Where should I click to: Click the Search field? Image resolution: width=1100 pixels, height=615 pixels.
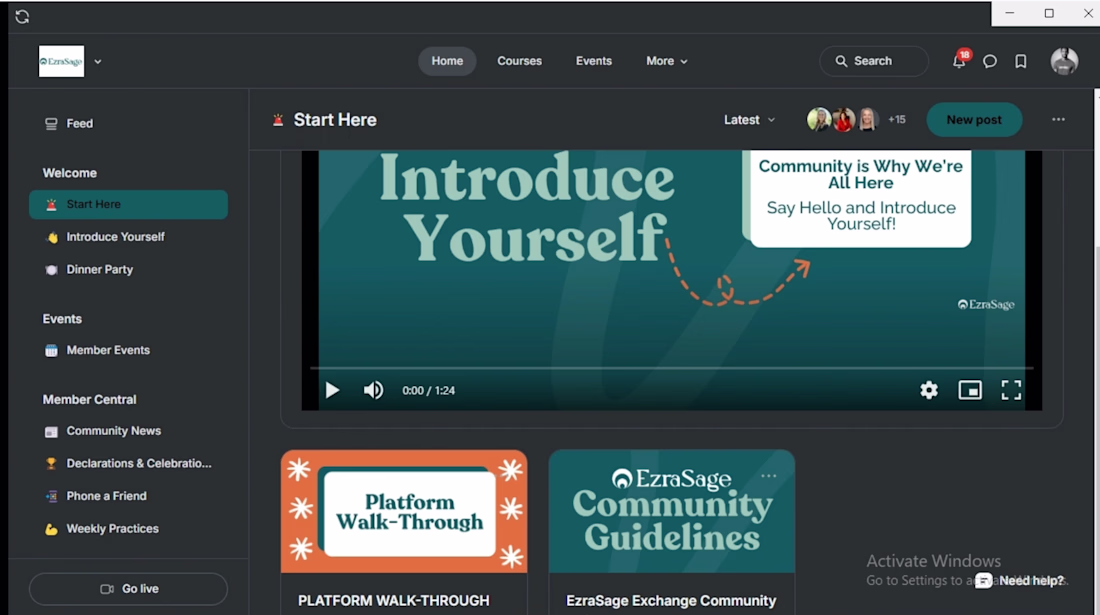(873, 61)
